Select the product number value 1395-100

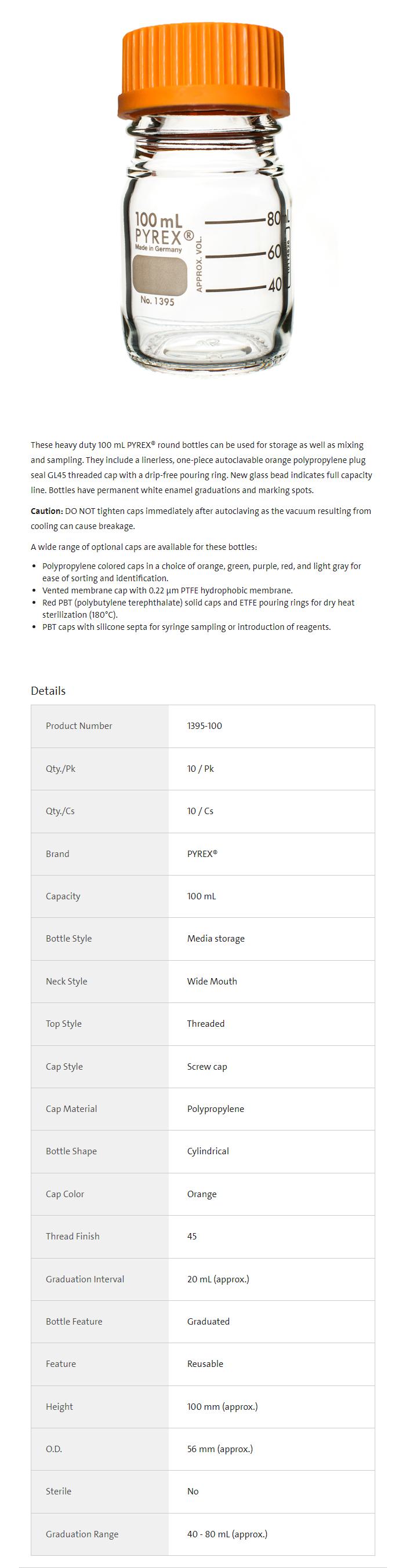tap(204, 725)
